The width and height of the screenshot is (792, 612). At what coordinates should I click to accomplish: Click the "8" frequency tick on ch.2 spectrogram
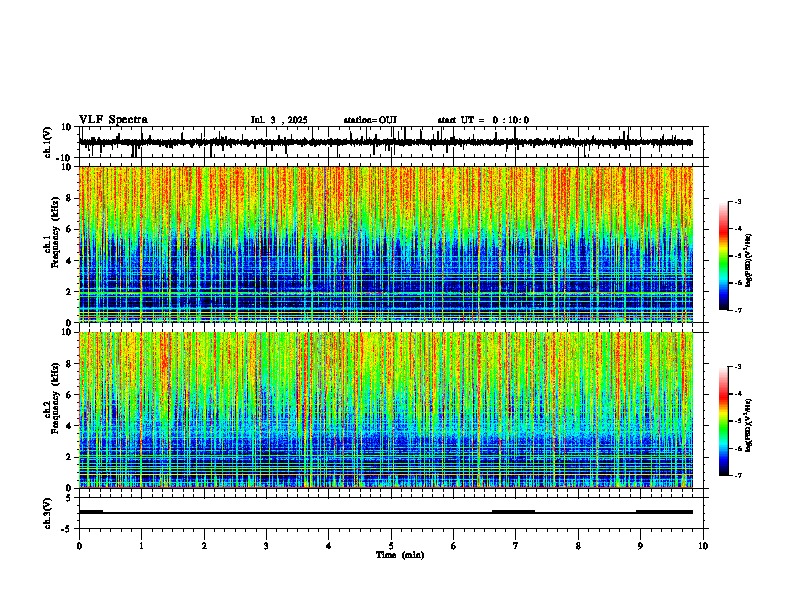click(x=70, y=364)
